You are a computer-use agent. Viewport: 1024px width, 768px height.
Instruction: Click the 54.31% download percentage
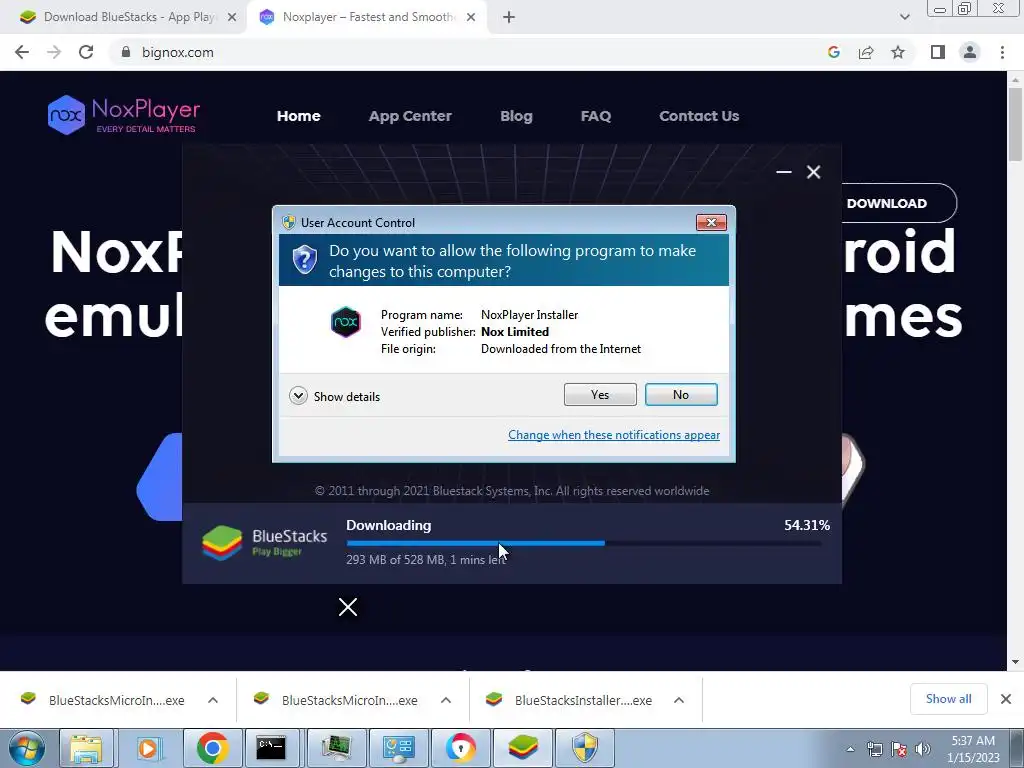point(807,525)
